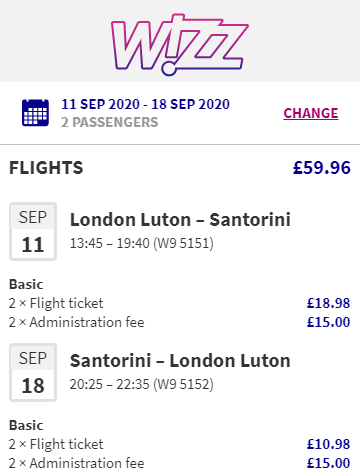Open the CHANGE link
The width and height of the screenshot is (360, 476).
[x=311, y=113]
